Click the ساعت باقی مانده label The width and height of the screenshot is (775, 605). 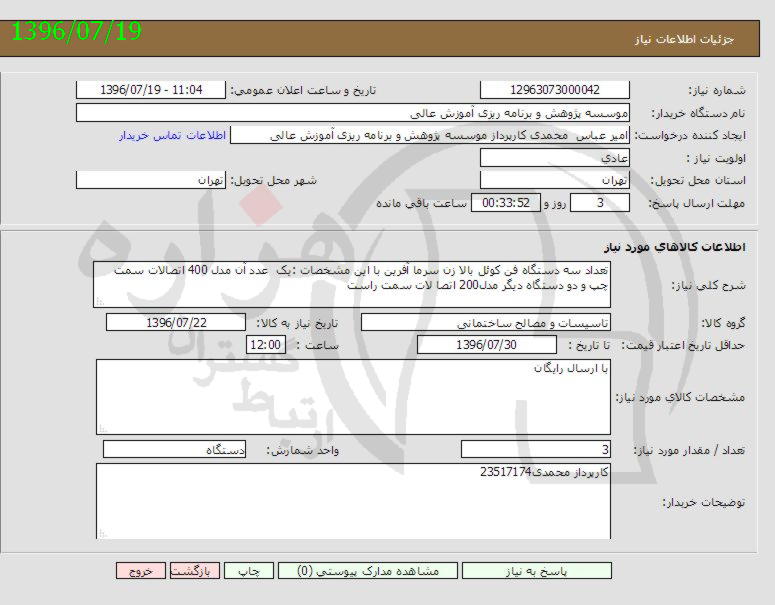(421, 203)
